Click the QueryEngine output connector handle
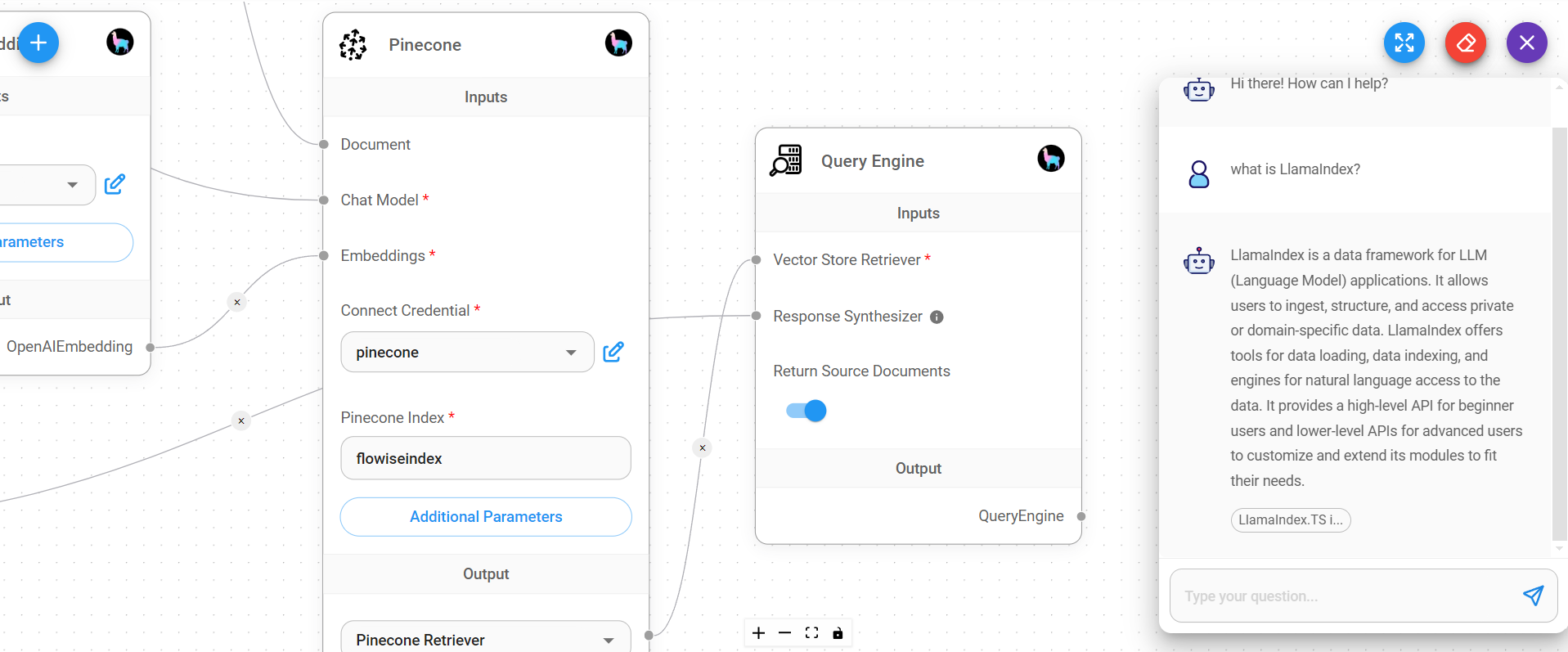The image size is (1568, 652). [x=1081, y=516]
